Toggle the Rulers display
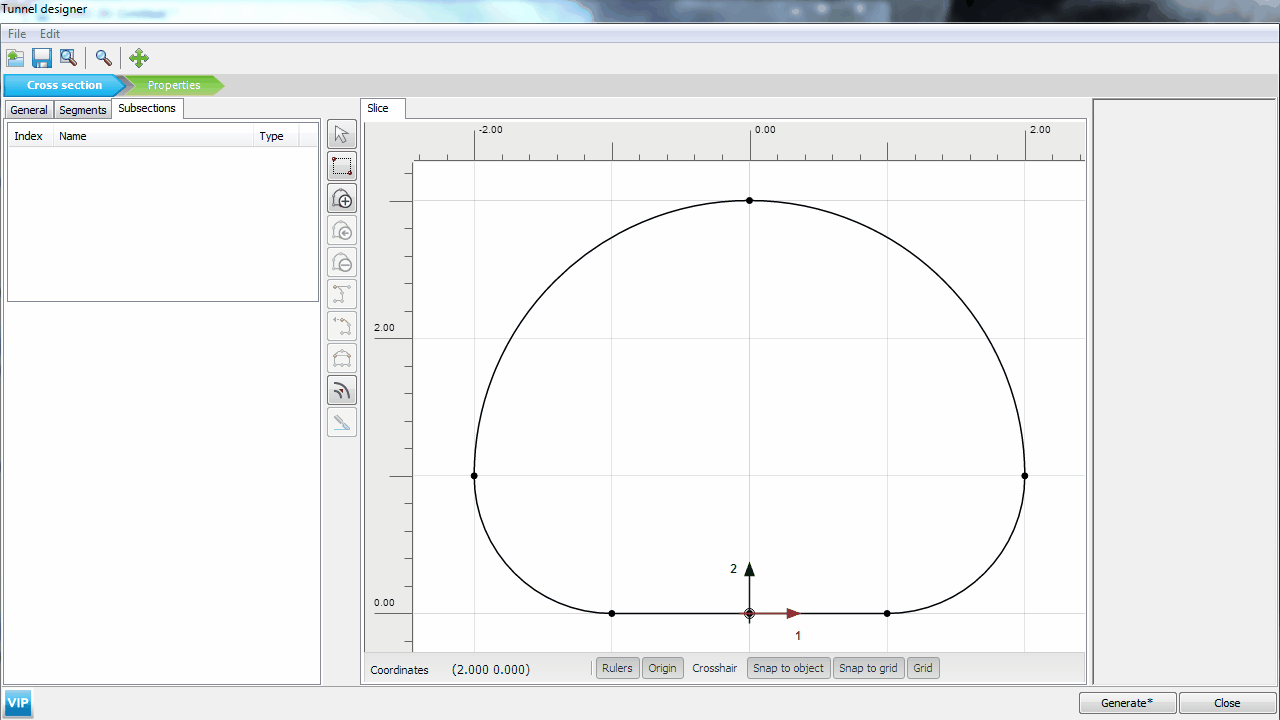Screen dimensions: 1280x720 [617, 668]
